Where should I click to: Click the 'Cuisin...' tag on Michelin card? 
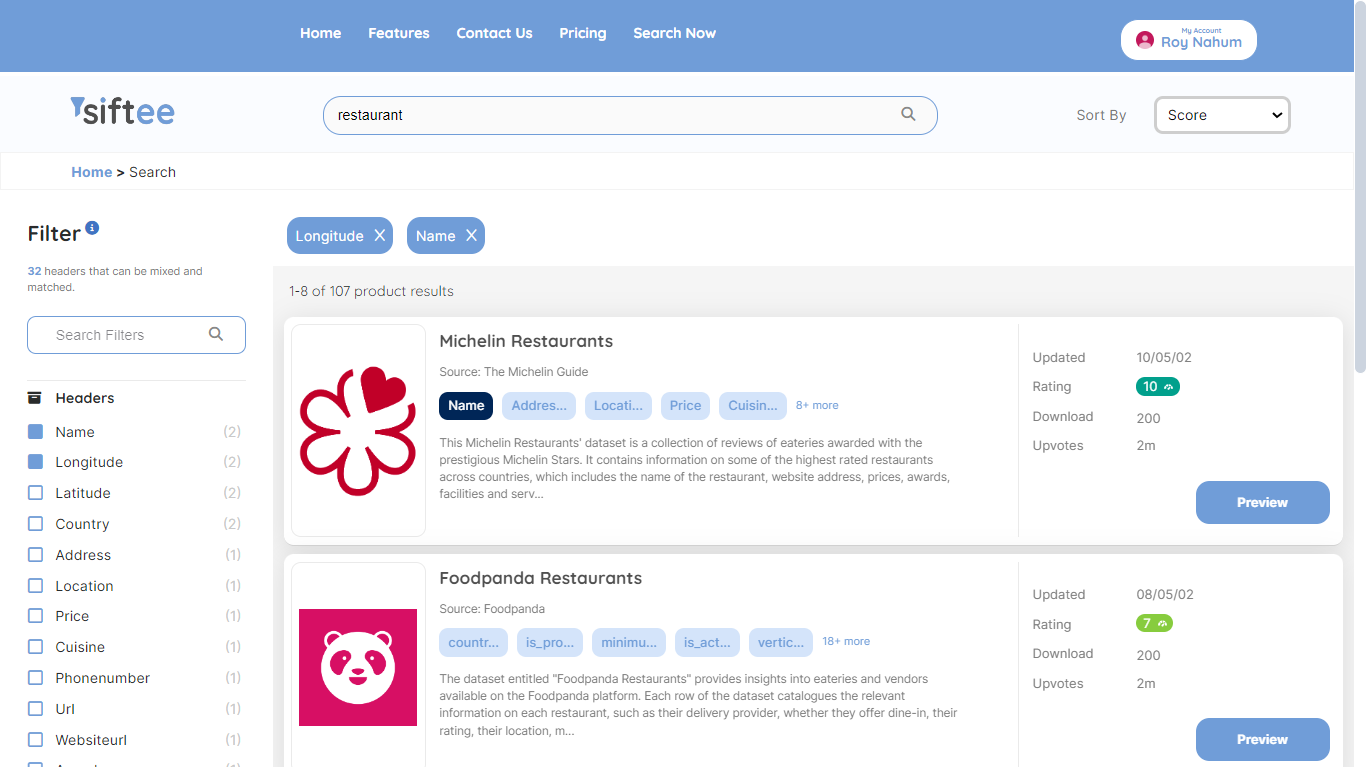coord(753,405)
